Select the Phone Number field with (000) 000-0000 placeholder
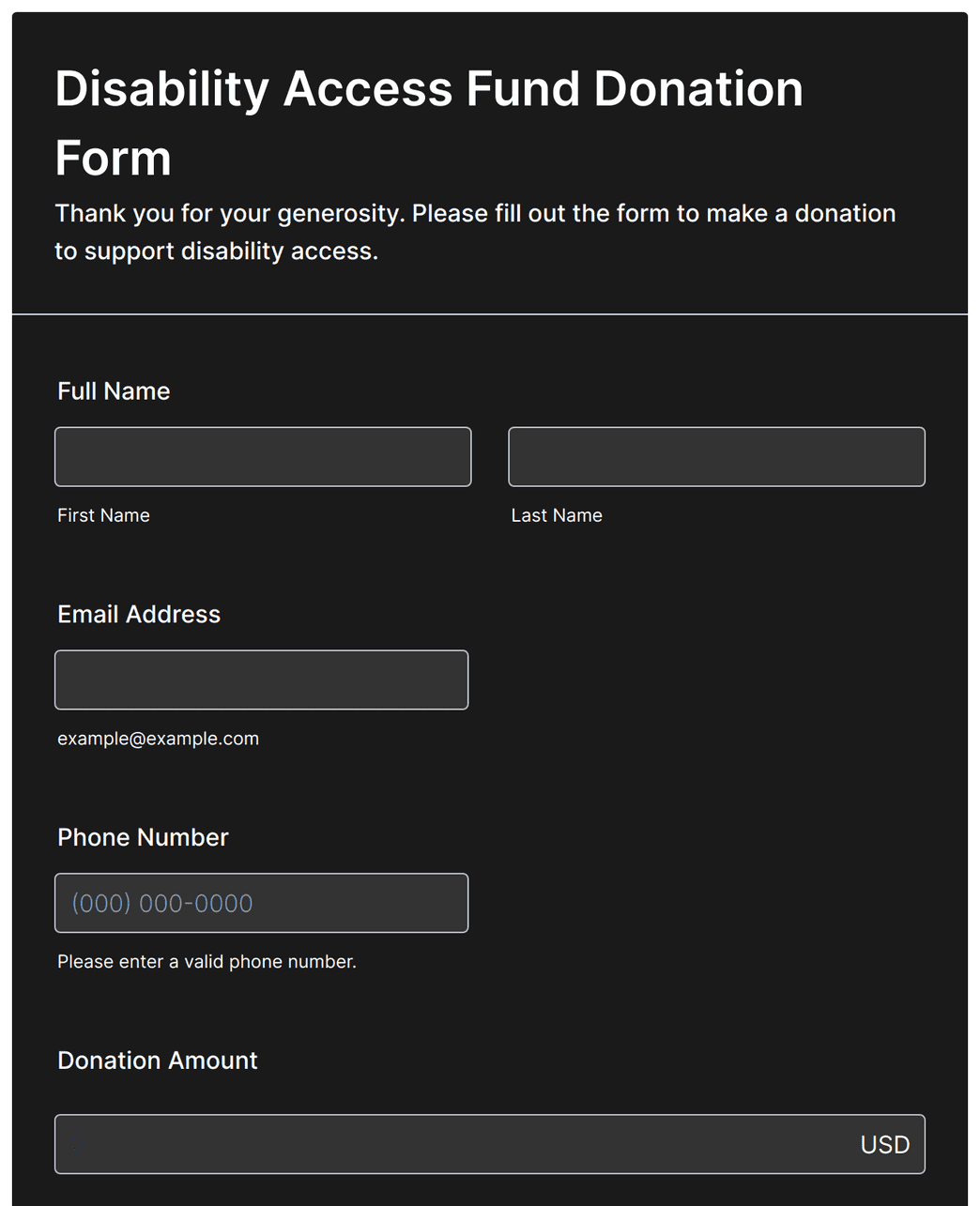980x1206 pixels. point(261,903)
